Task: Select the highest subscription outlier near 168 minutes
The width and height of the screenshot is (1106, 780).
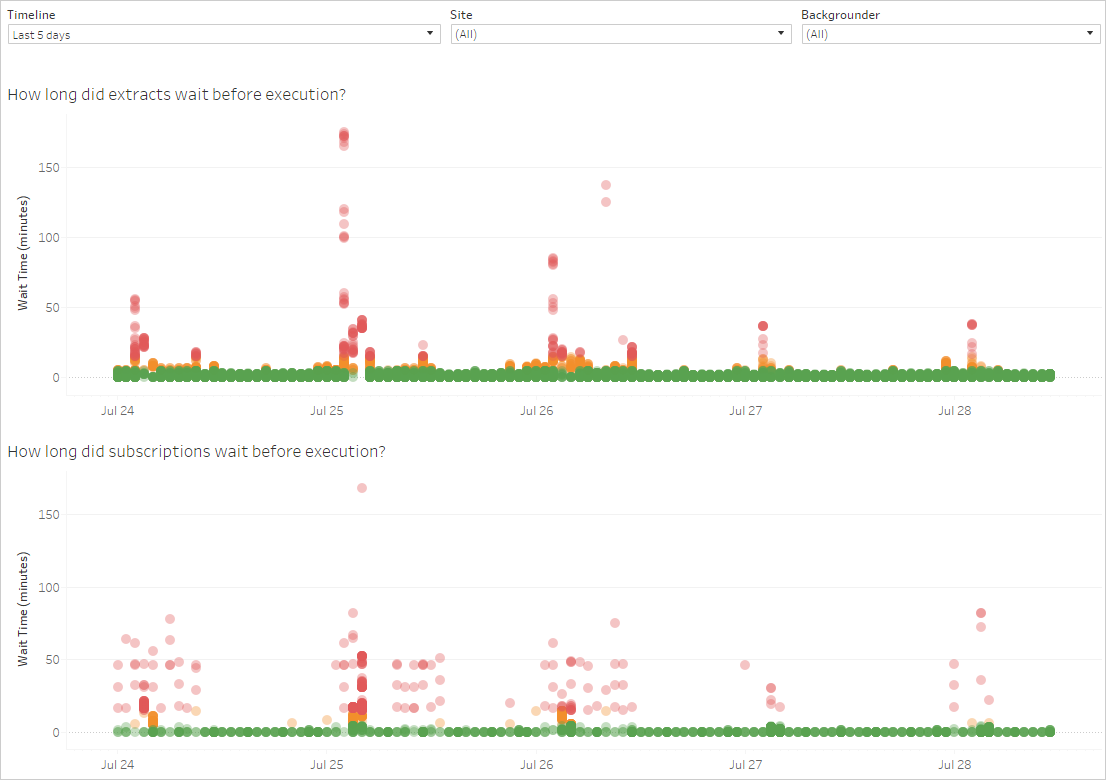Action: [x=362, y=488]
